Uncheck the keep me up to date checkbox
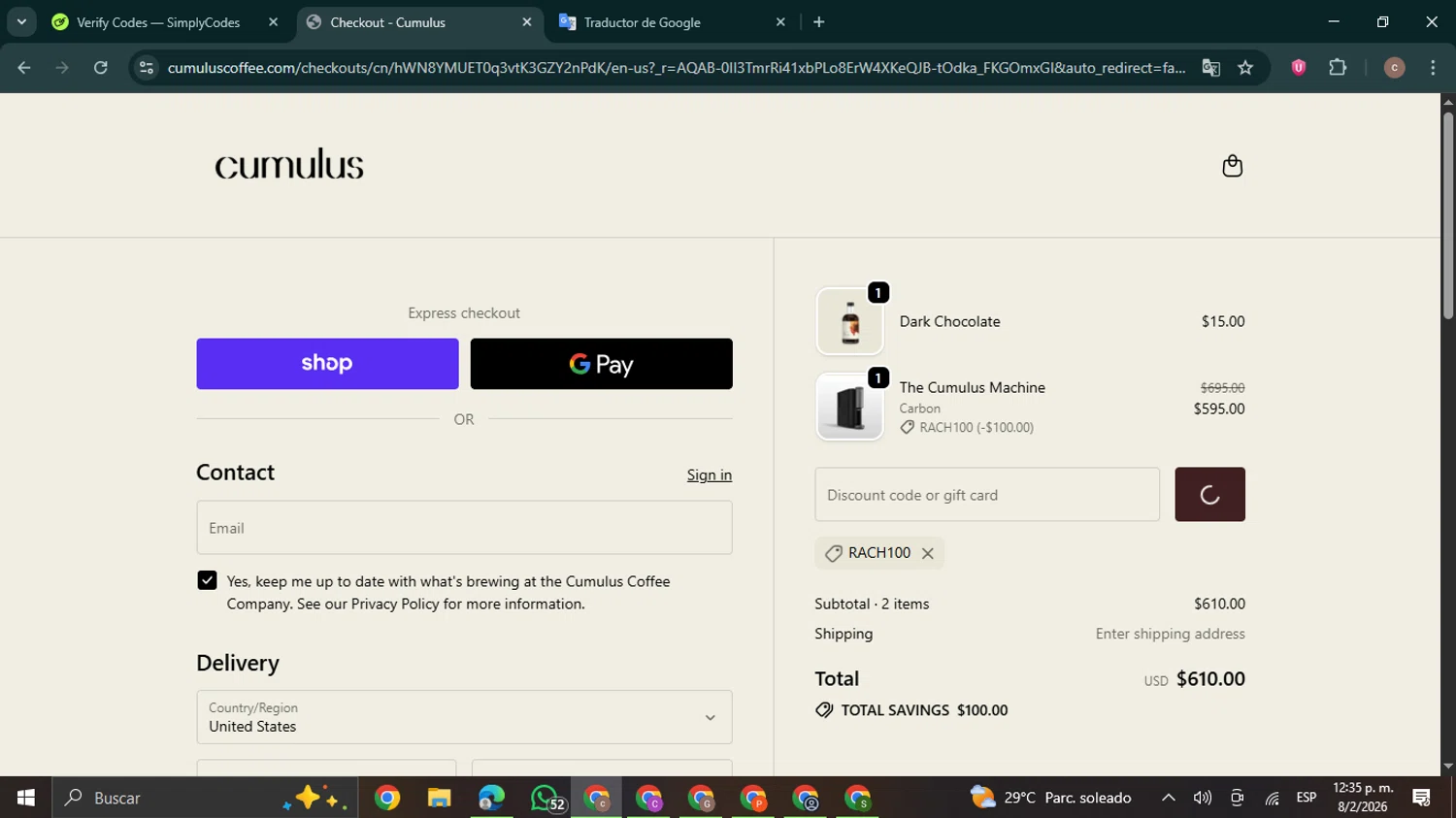The height and width of the screenshot is (818, 1456). pos(207,580)
